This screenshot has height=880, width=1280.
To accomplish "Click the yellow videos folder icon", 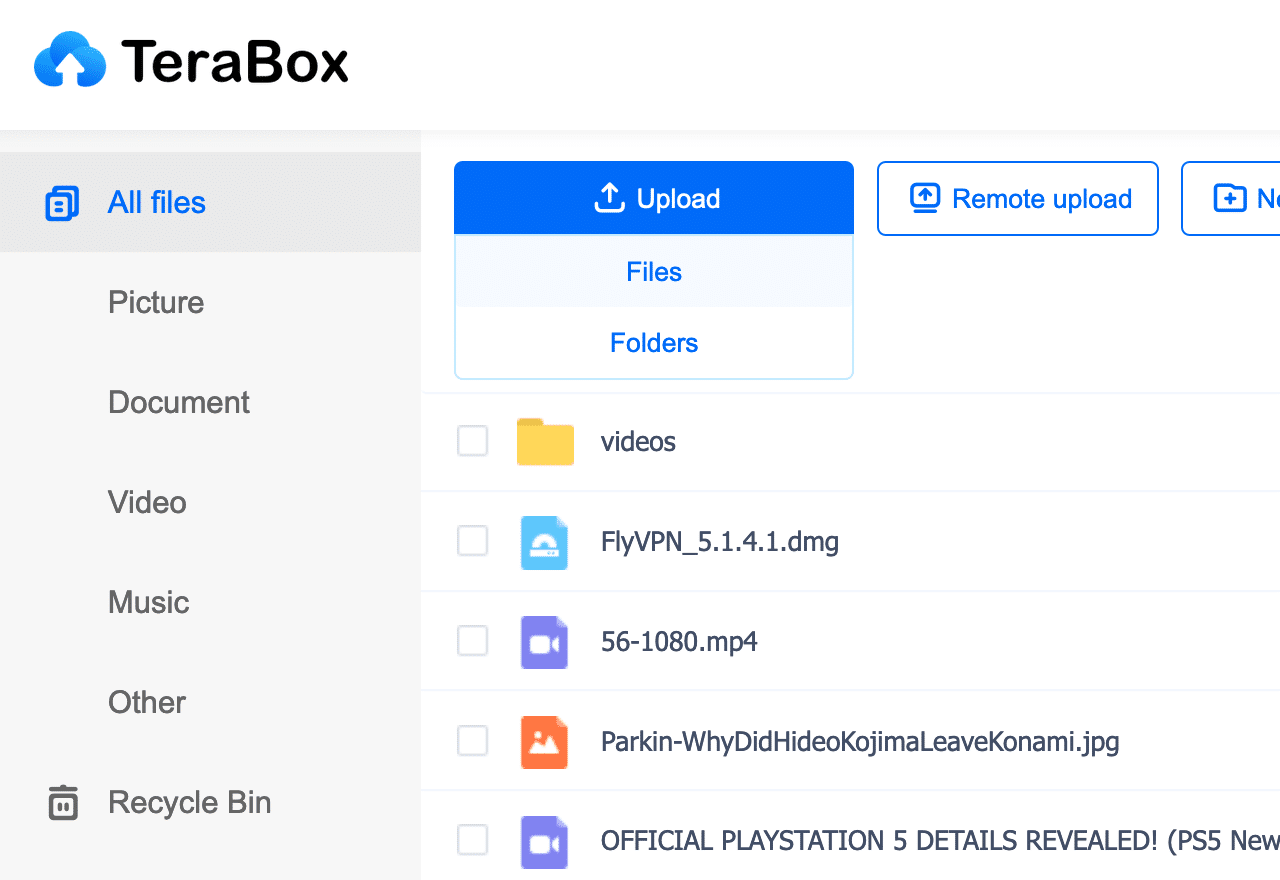I will (545, 441).
